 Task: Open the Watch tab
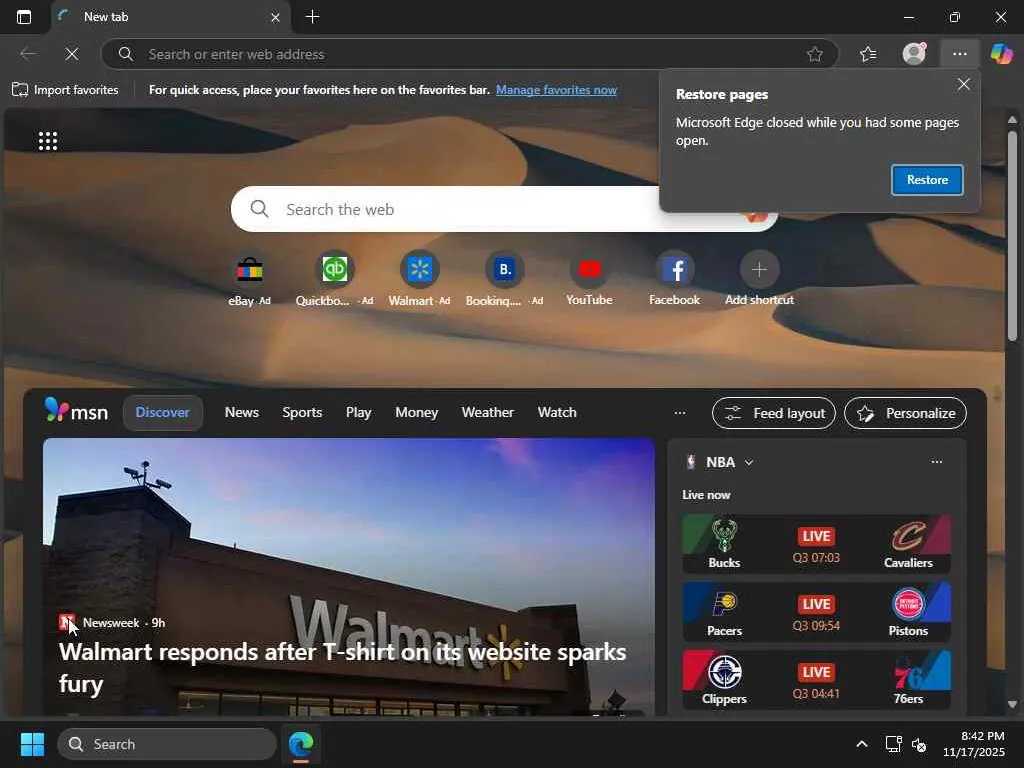557,412
